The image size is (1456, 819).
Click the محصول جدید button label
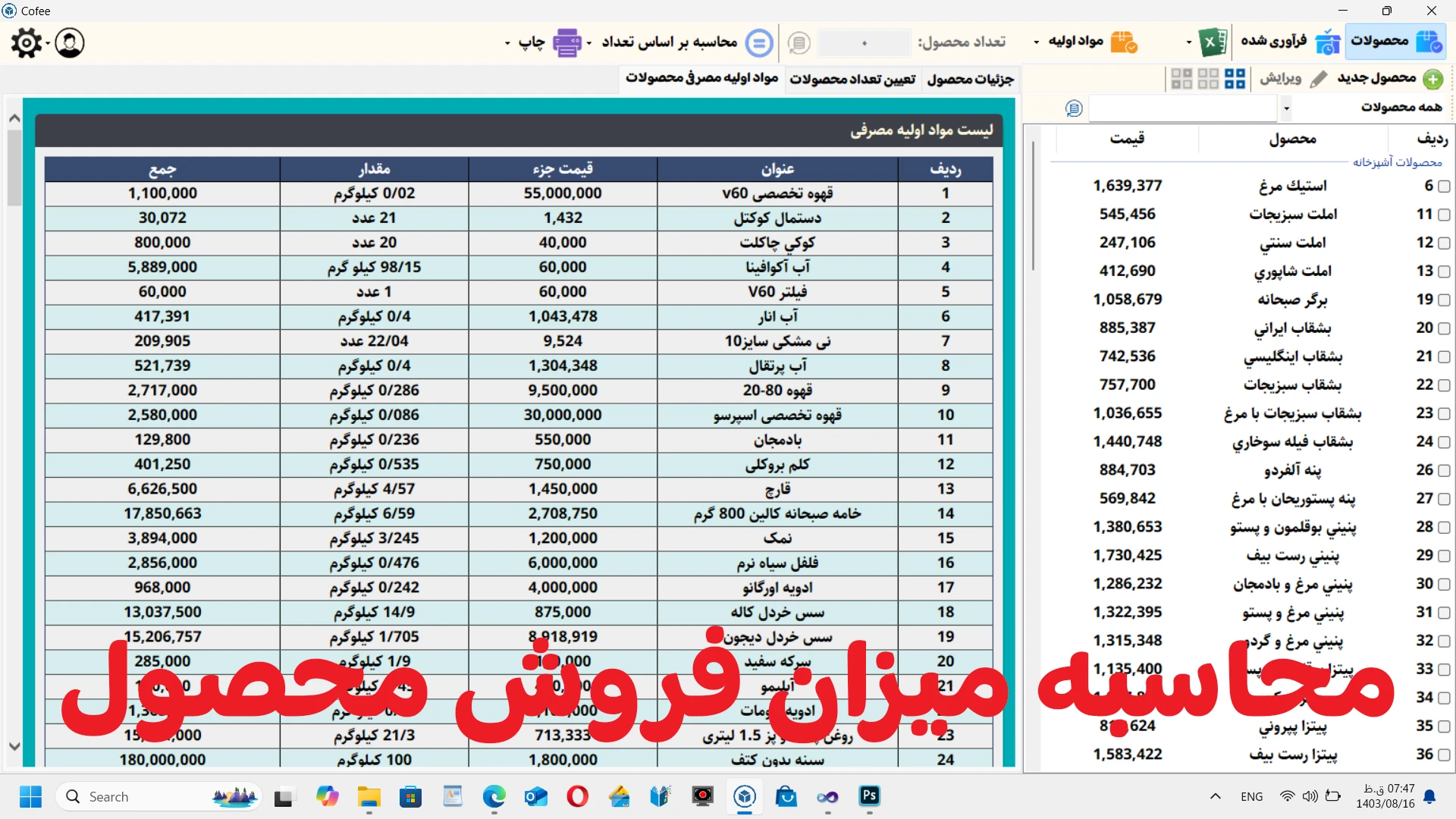click(1376, 78)
